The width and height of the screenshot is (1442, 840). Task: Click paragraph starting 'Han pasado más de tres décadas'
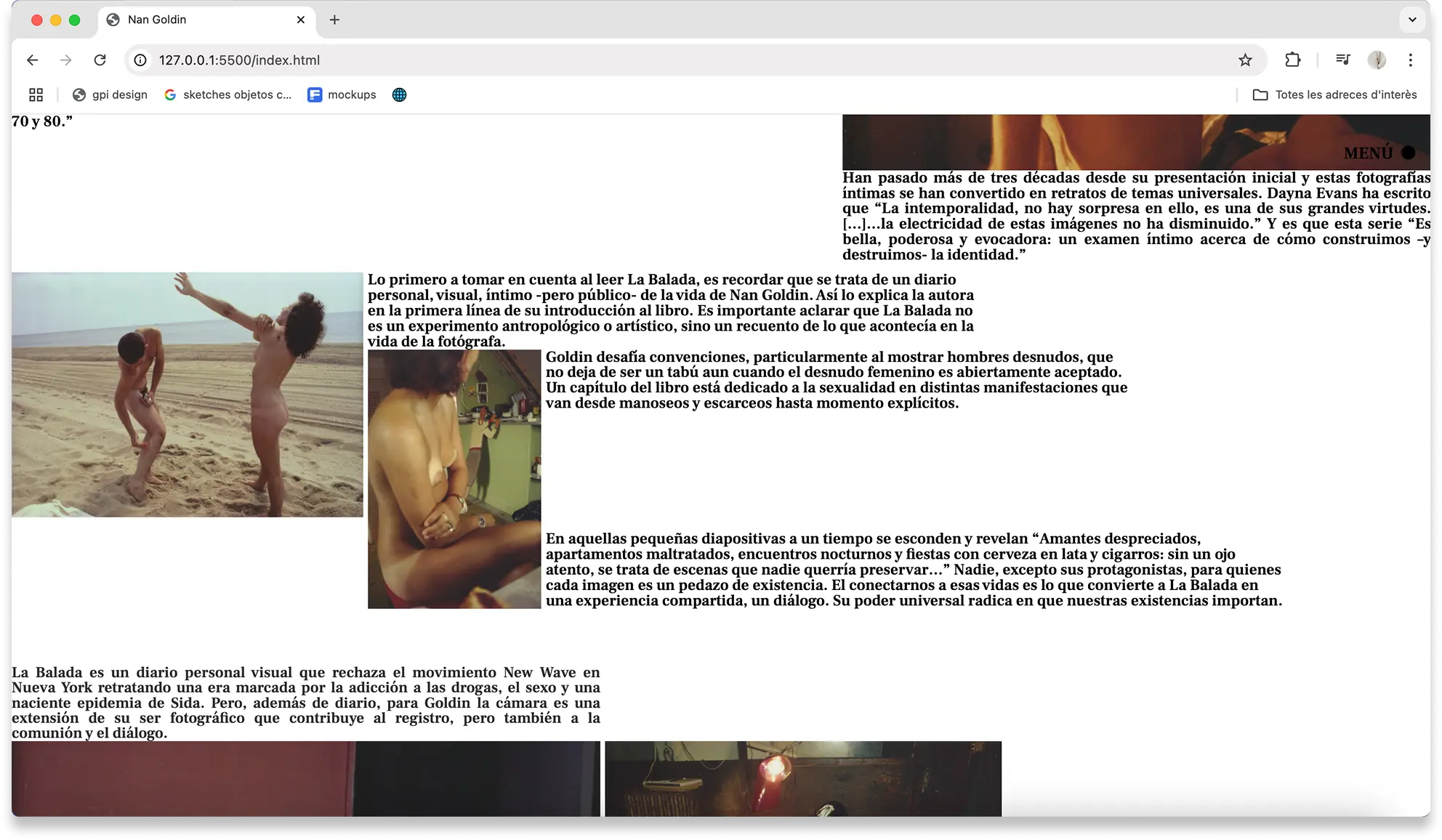pyautogui.click(x=1136, y=216)
